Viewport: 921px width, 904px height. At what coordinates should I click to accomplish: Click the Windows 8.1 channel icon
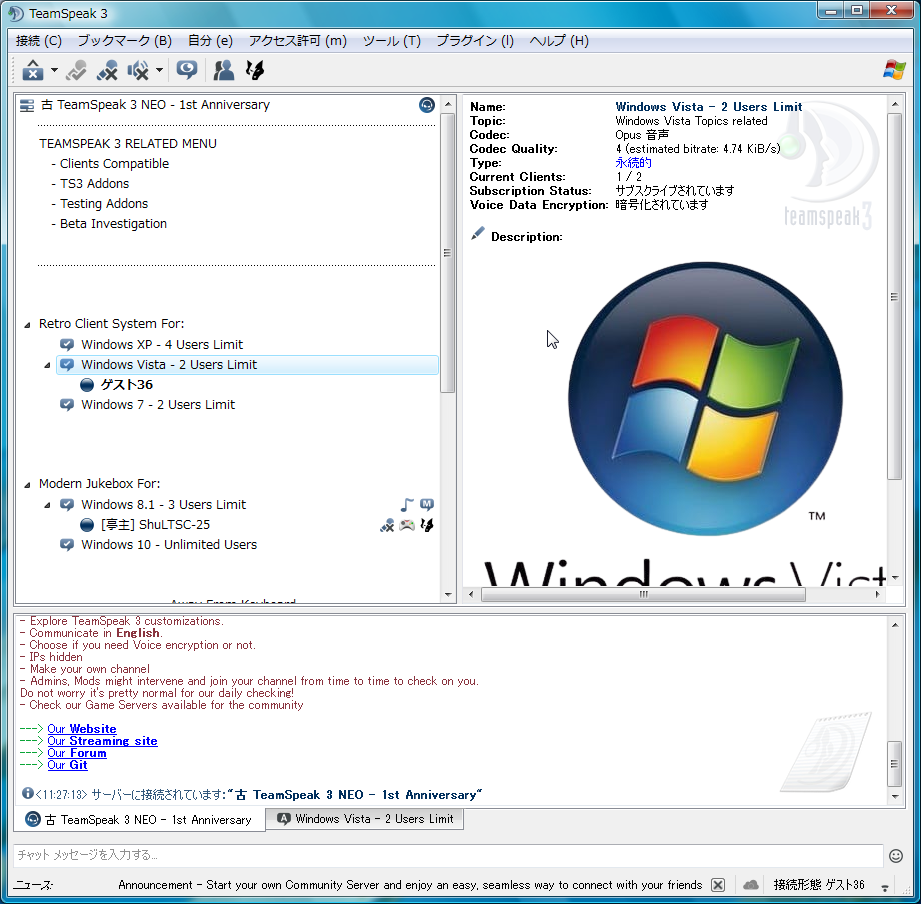point(67,505)
